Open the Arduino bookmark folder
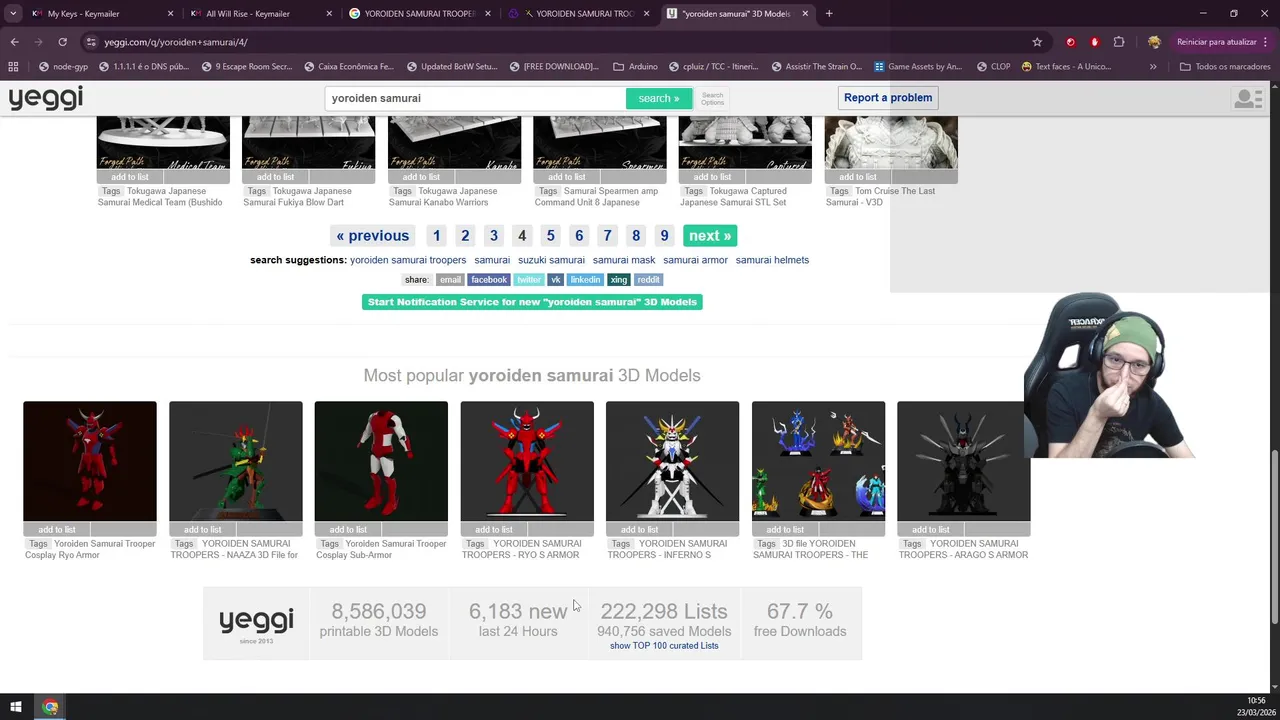1280x720 pixels. coord(635,67)
